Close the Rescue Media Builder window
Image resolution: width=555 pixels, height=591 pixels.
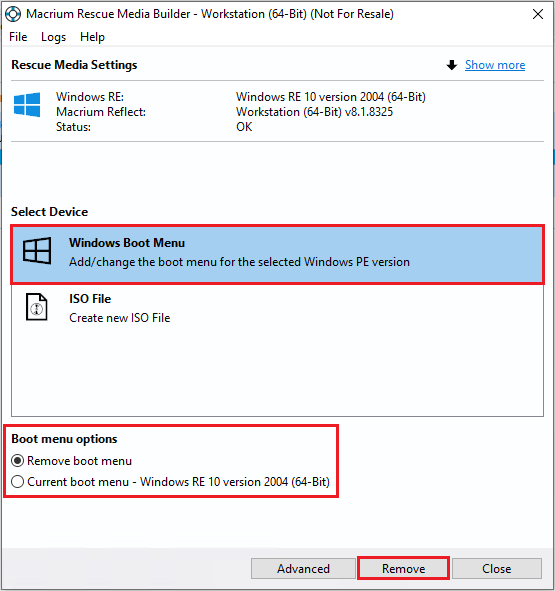point(538,14)
